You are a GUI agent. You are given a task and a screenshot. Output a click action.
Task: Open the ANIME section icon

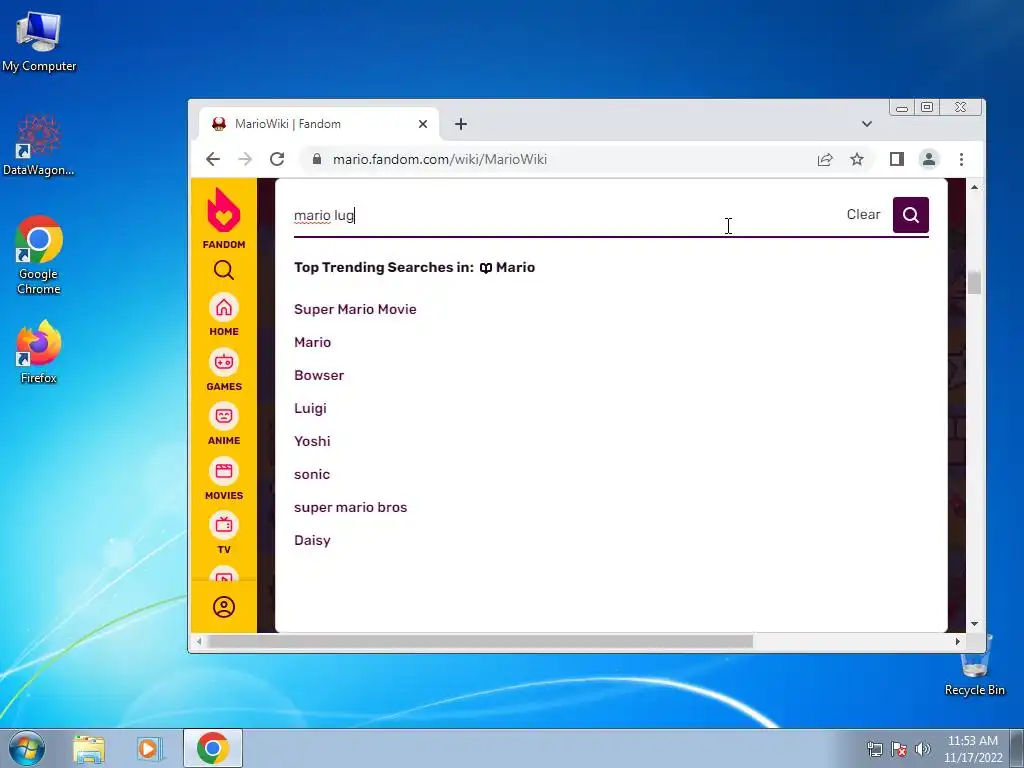[223, 417]
